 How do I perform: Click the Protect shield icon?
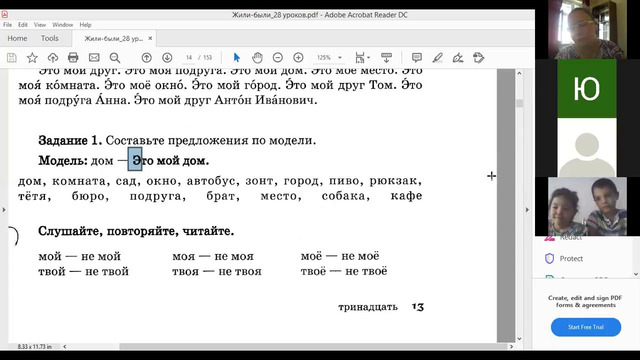tap(549, 258)
